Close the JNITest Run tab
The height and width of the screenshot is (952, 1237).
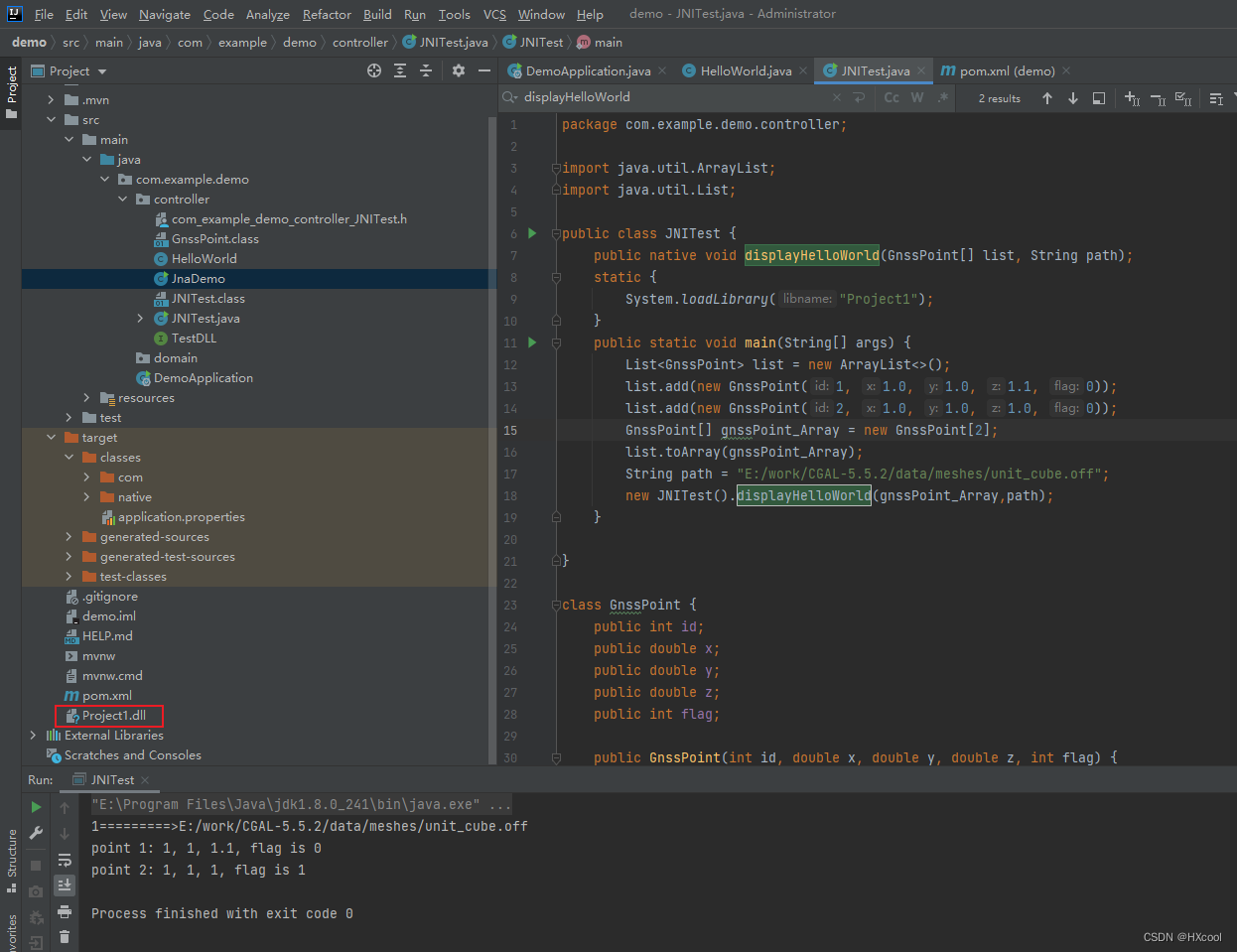click(x=144, y=780)
